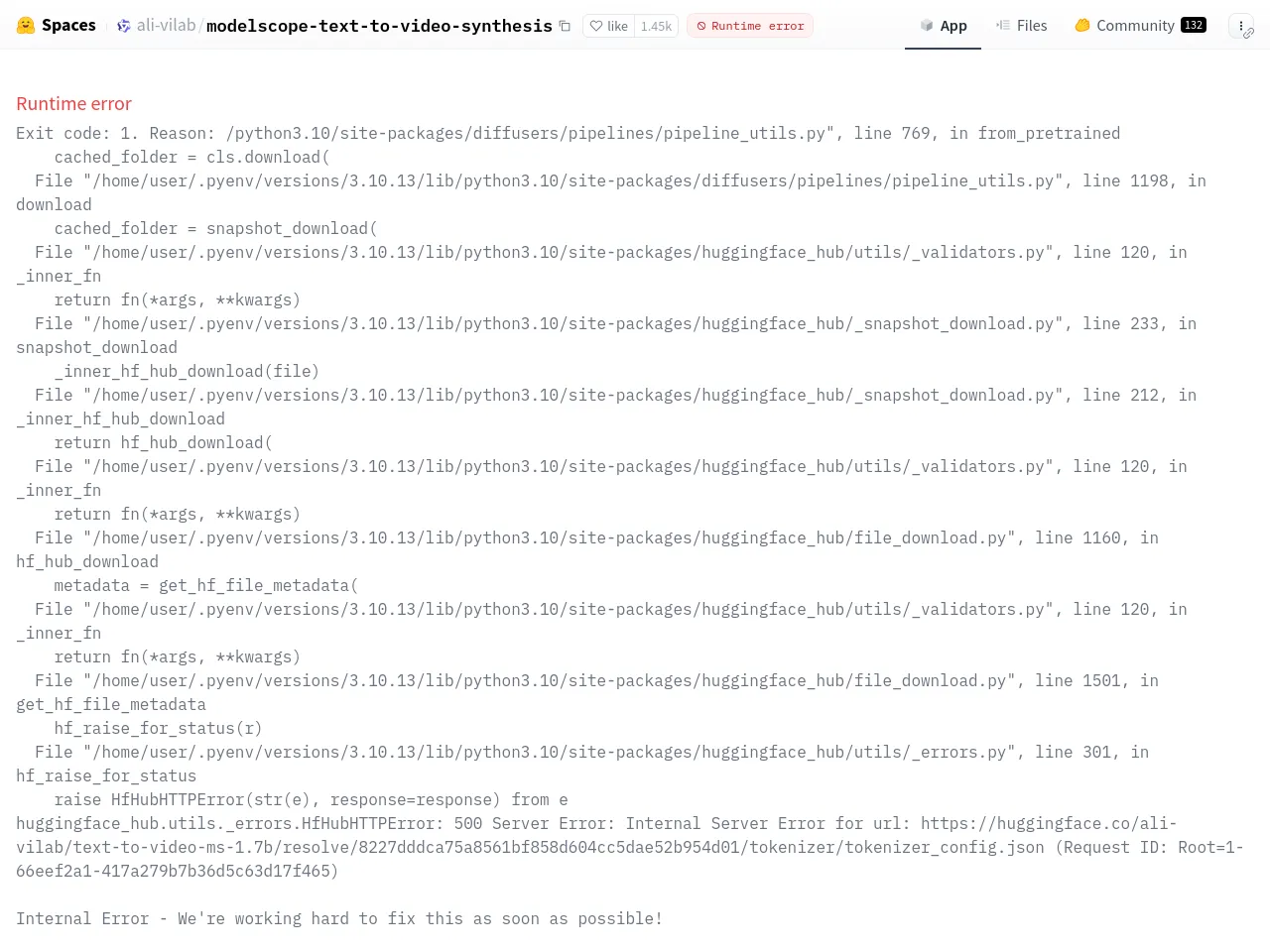Switch to the Files tab

point(1021,26)
